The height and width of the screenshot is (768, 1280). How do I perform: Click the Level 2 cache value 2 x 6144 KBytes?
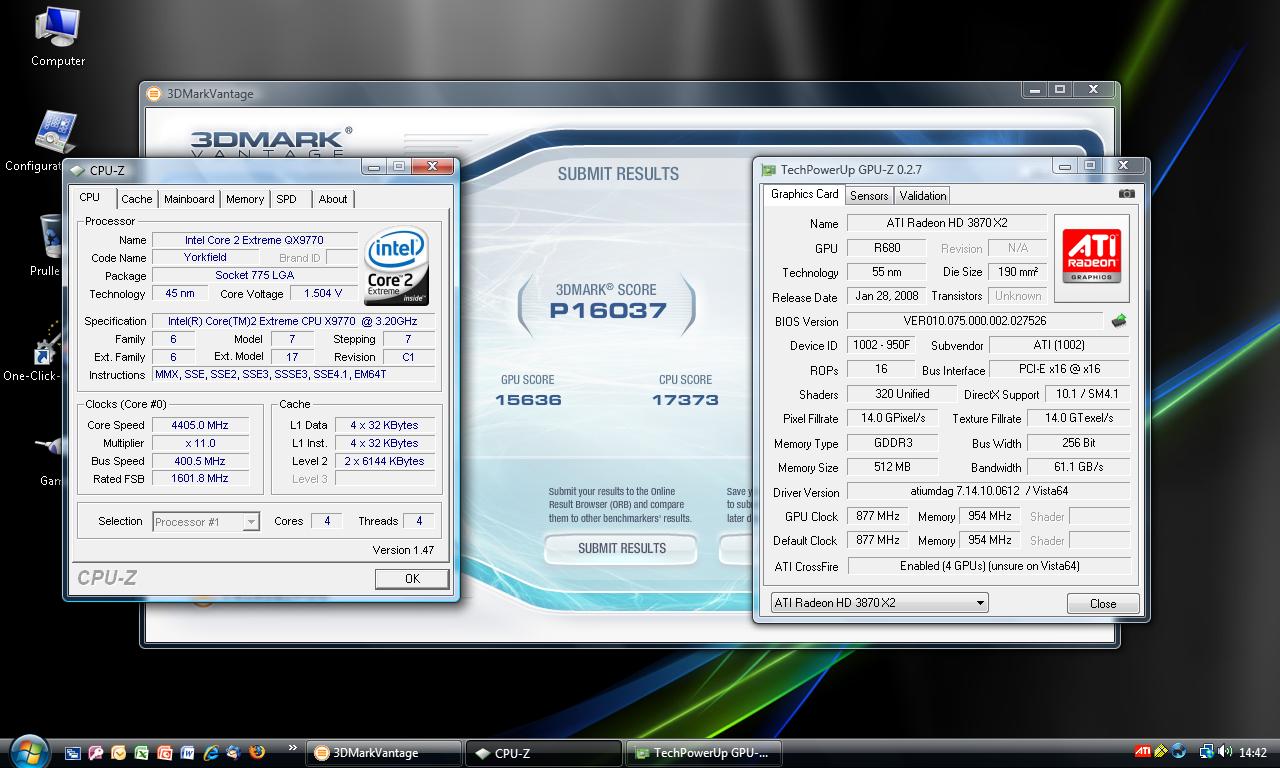click(385, 461)
